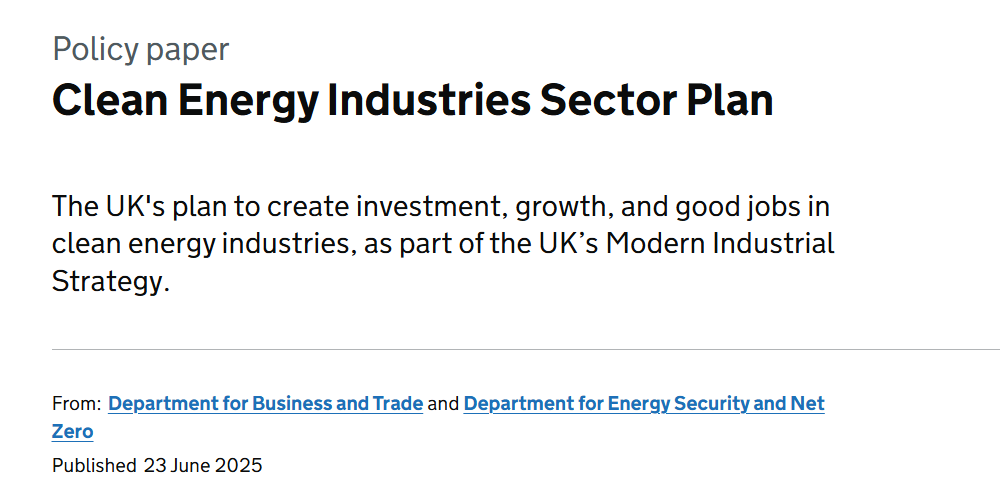The image size is (1000, 500).
Task: Click the "Policy paper" caption above the title
Action: [140, 49]
